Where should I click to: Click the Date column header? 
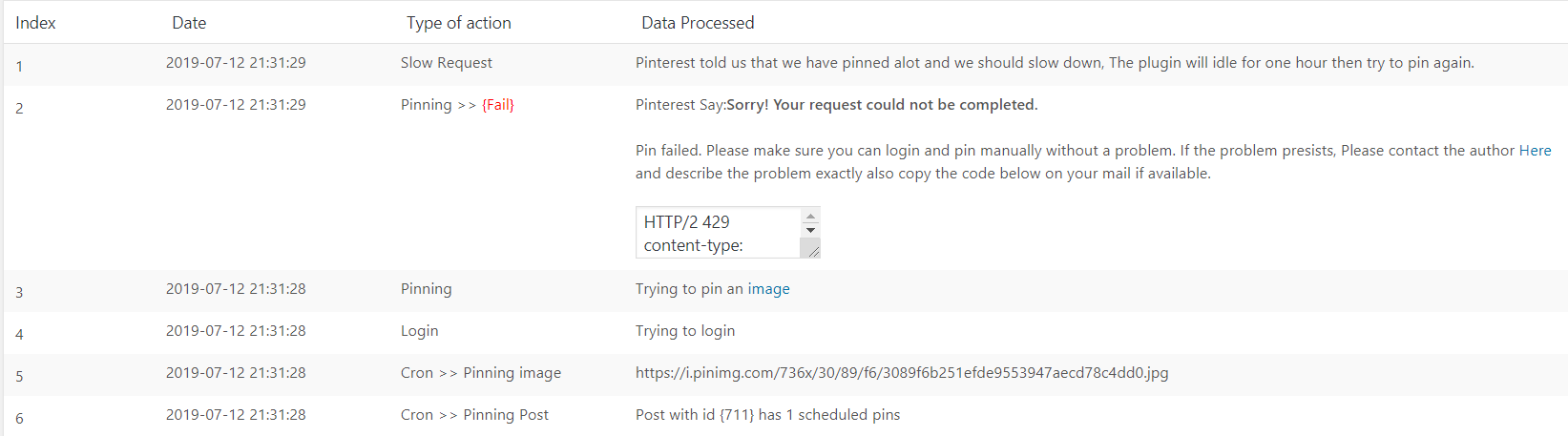pyautogui.click(x=189, y=23)
